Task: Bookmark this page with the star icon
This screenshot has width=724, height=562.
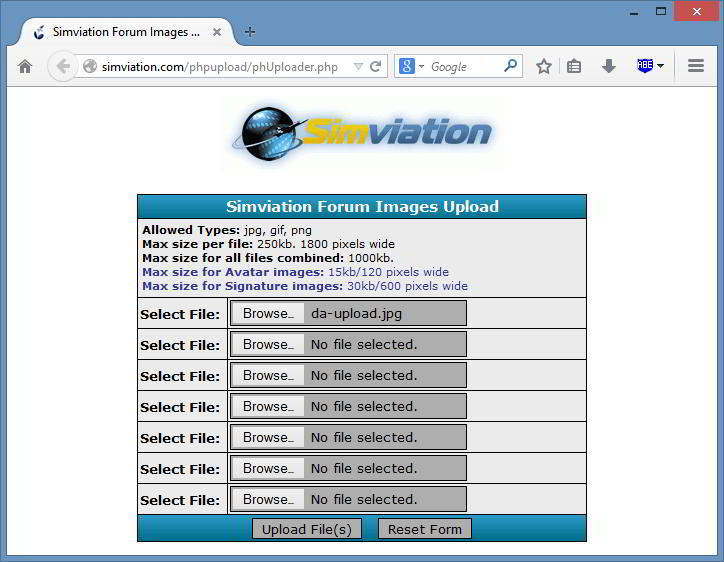Action: (x=543, y=66)
